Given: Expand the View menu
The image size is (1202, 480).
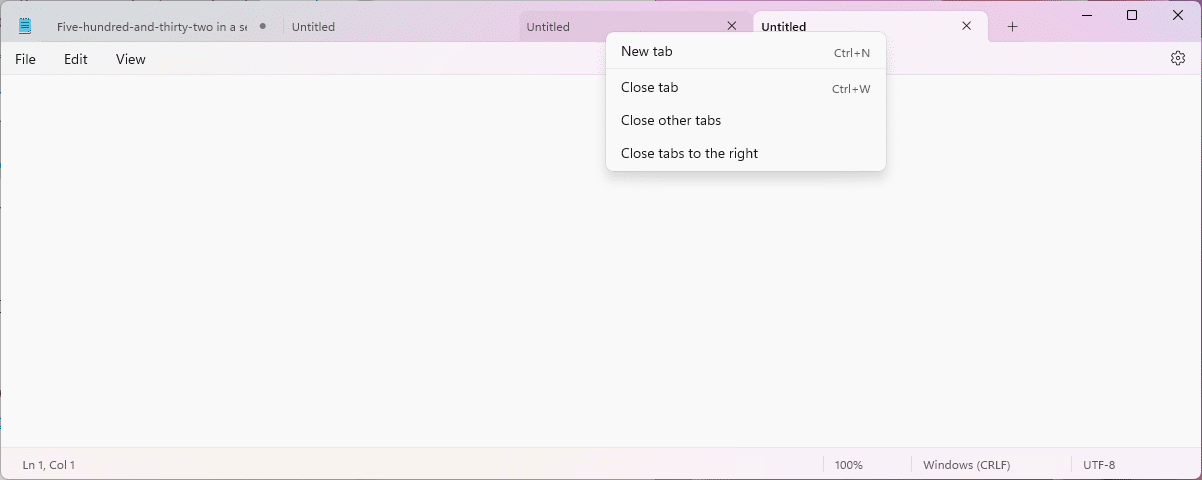Looking at the screenshot, I should (131, 59).
